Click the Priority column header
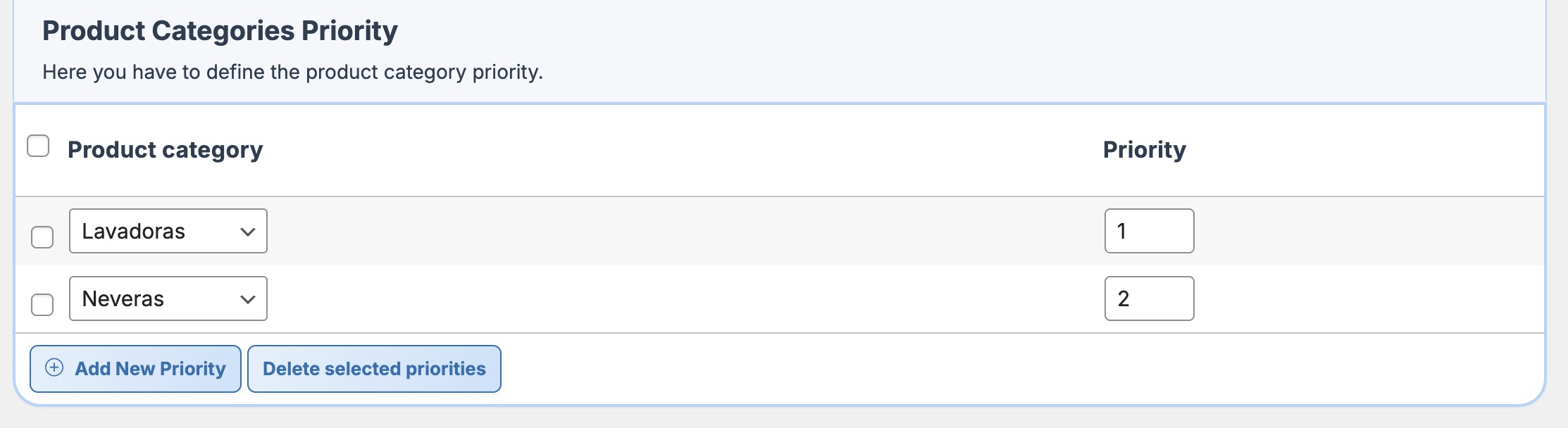1568x428 pixels. click(1144, 150)
